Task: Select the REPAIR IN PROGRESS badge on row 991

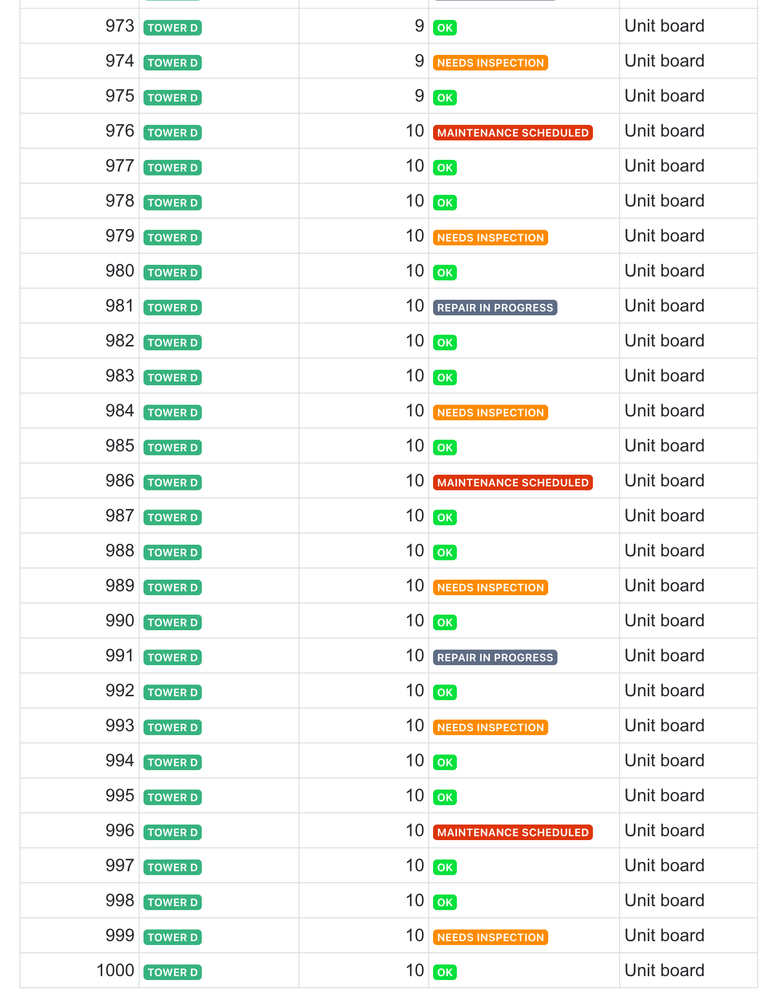Action: 495,657
